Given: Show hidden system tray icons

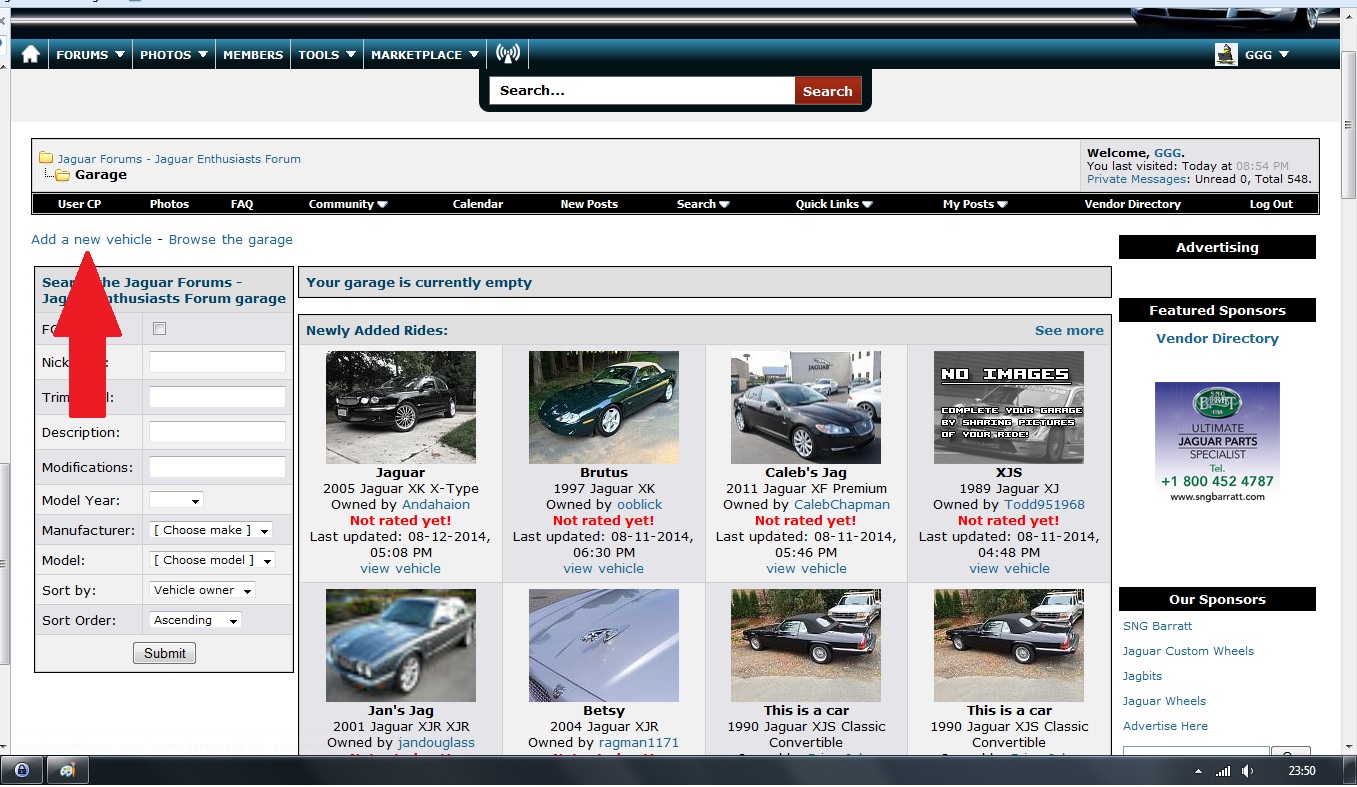Looking at the screenshot, I should click(1198, 771).
